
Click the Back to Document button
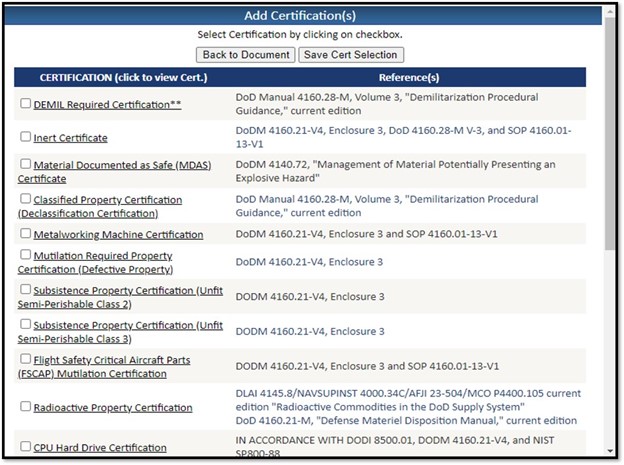pos(245,54)
